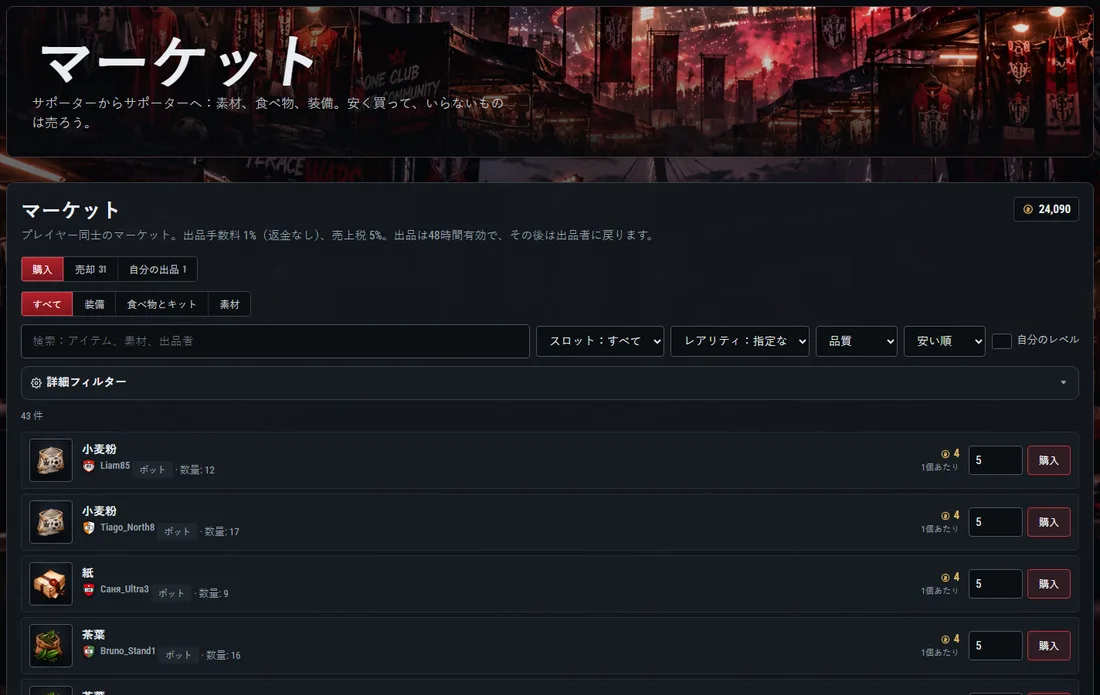The image size is (1100, 695).
Task: Click the seller name Bruno_Stand1
Action: [x=128, y=651]
